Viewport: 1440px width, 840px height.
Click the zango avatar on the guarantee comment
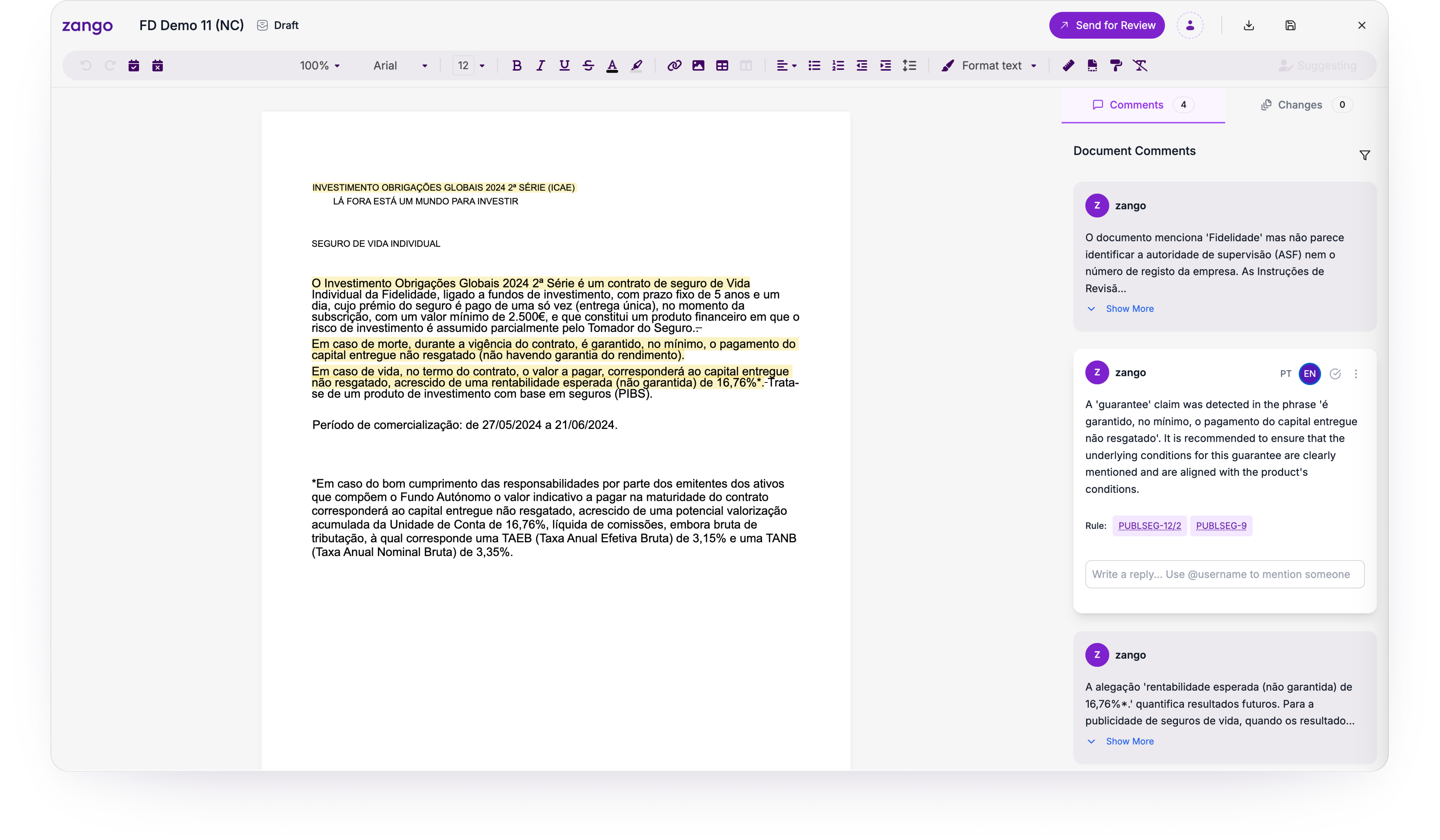pyautogui.click(x=1097, y=373)
